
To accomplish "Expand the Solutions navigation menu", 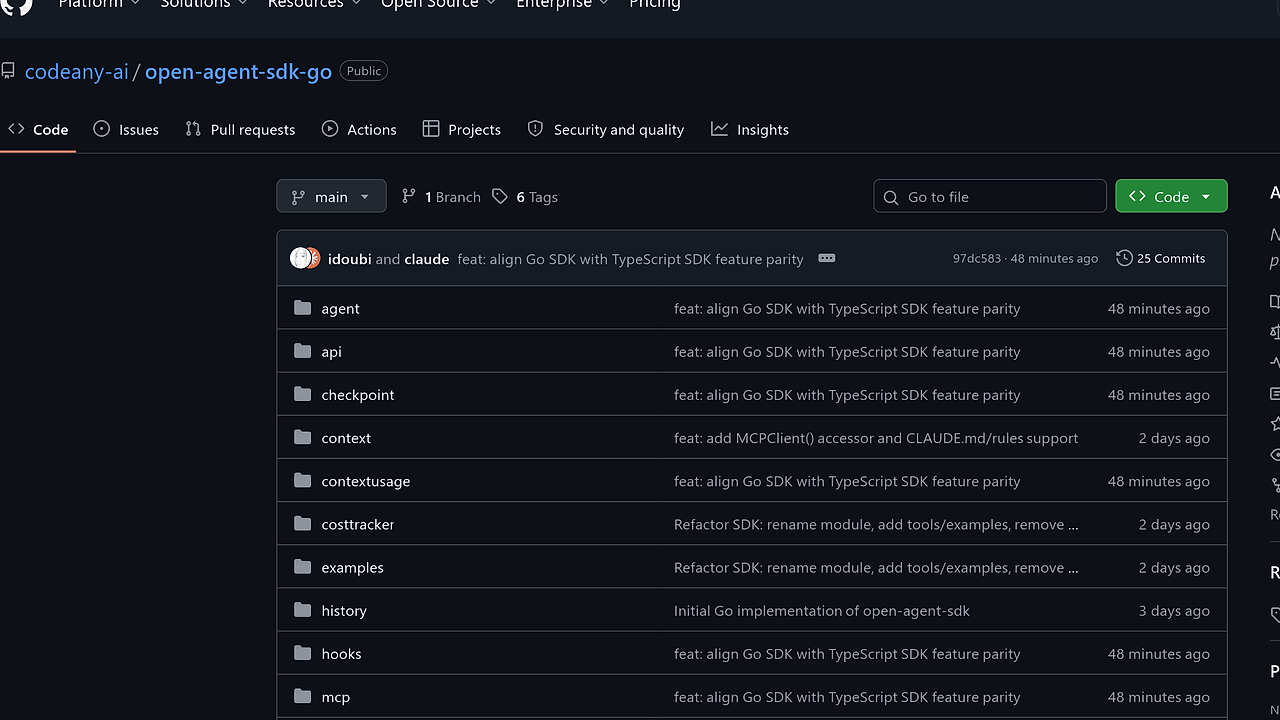I will tap(202, 4).
